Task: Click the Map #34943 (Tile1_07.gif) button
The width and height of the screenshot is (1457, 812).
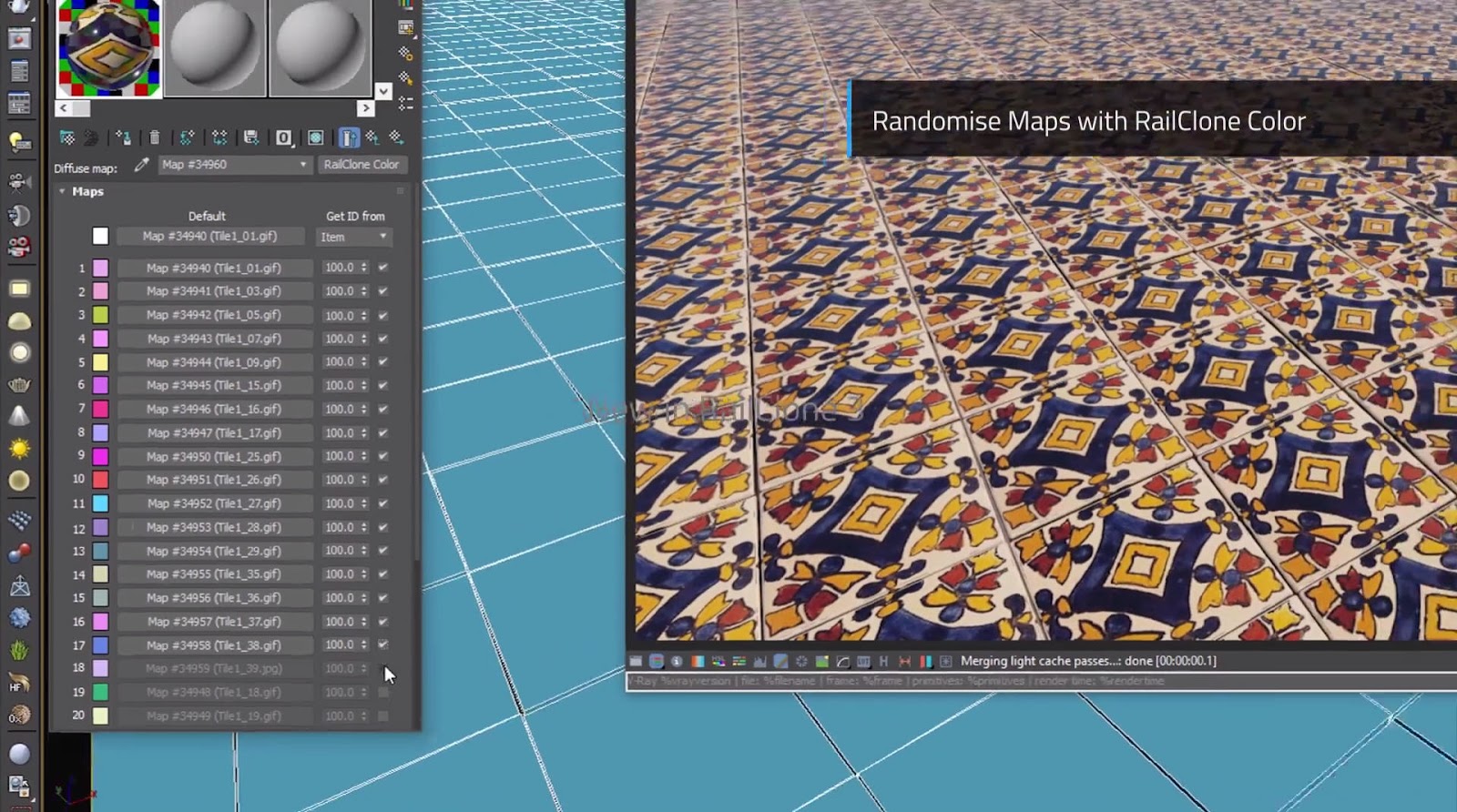Action: click(214, 339)
